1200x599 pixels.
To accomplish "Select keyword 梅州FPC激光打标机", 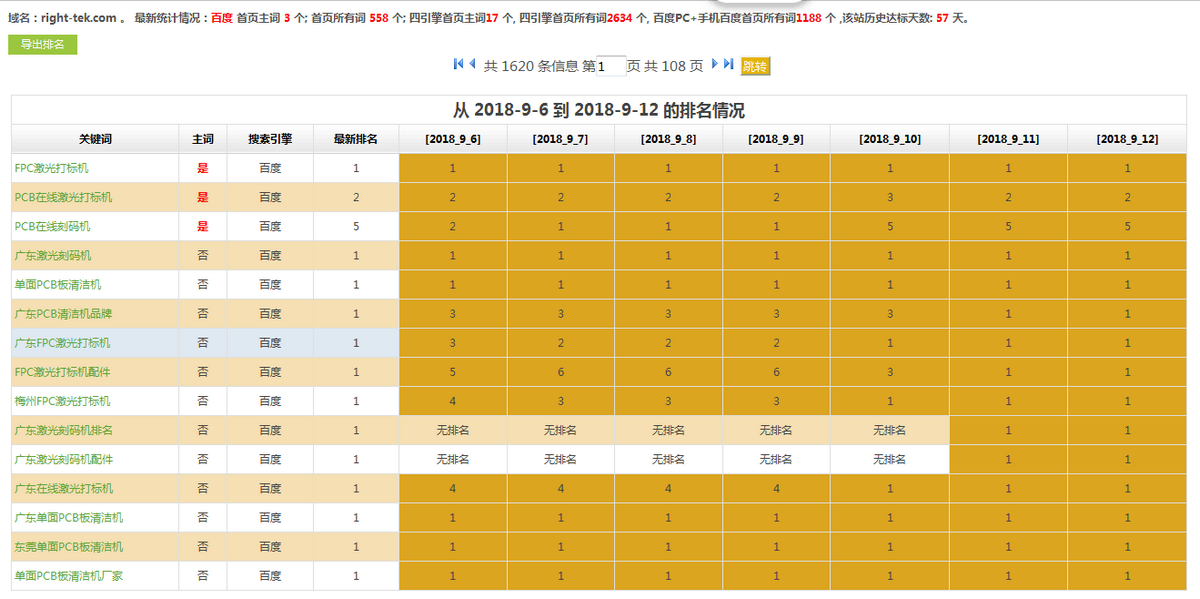I will point(62,401).
